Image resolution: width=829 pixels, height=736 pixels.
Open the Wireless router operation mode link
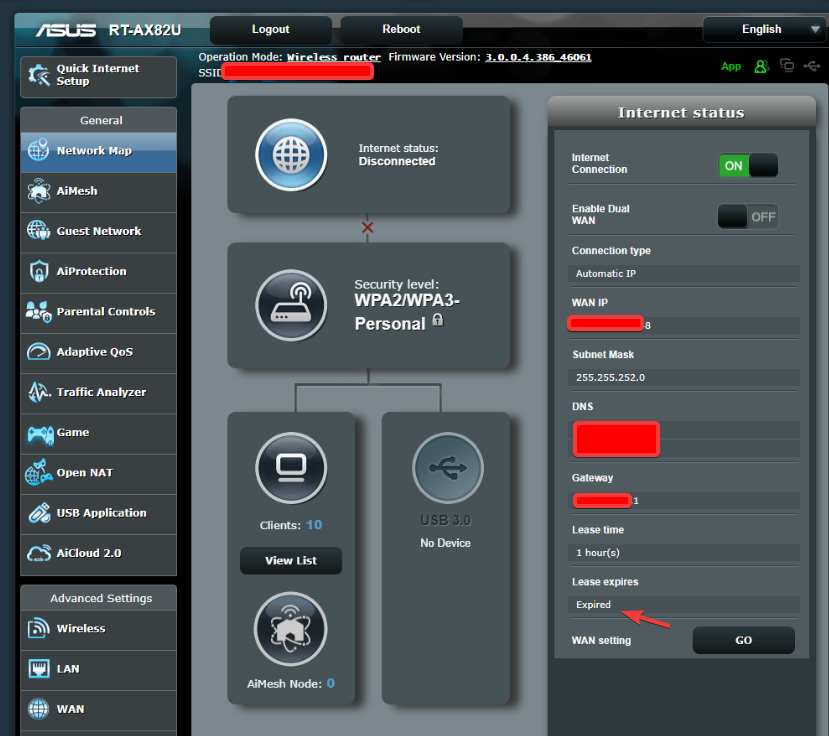tap(334, 57)
